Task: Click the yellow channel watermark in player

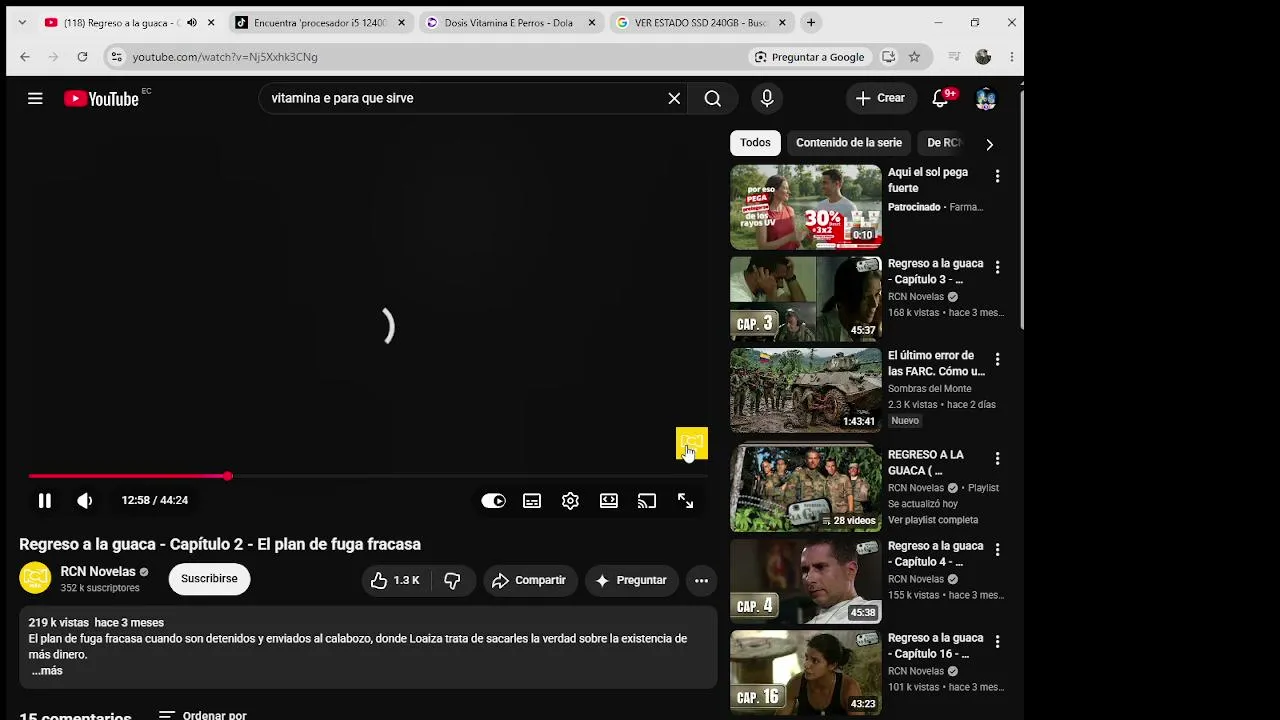Action: pyautogui.click(x=692, y=444)
